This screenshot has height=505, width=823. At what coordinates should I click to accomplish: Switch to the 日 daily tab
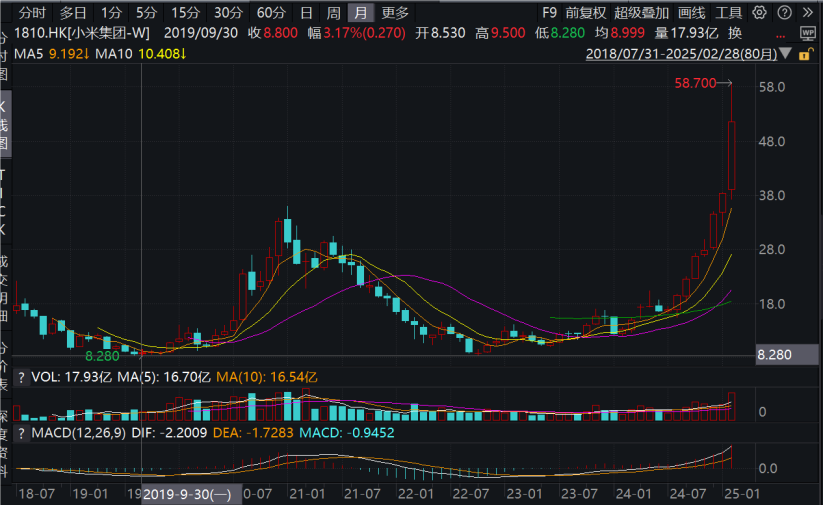[307, 12]
